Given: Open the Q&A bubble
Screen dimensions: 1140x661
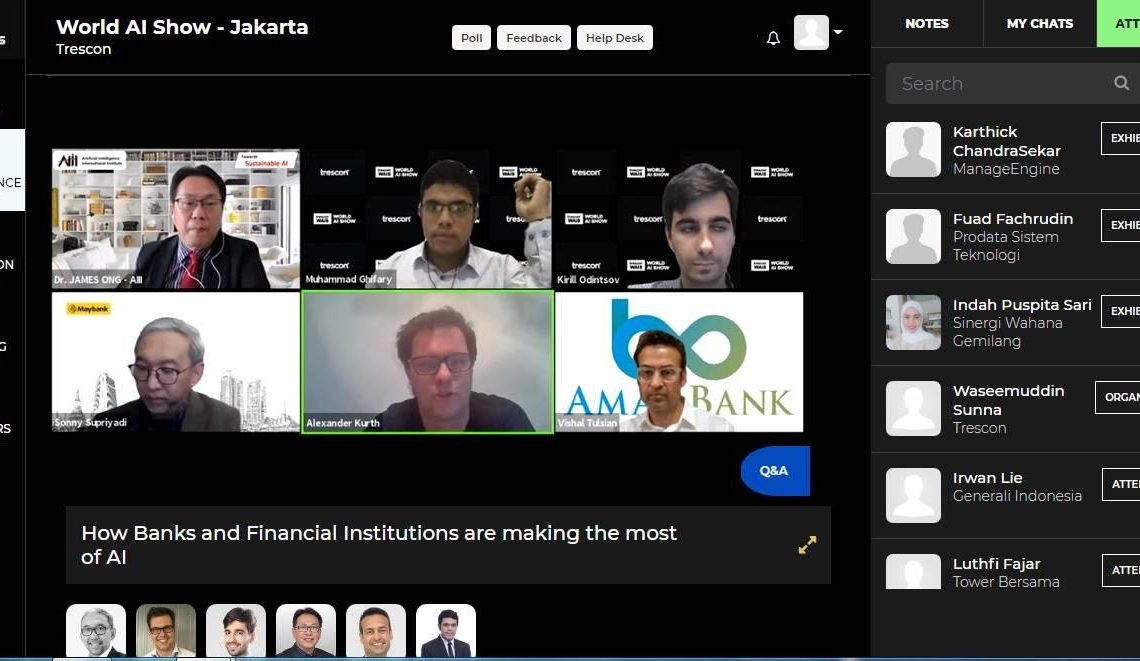Looking at the screenshot, I should [775, 470].
